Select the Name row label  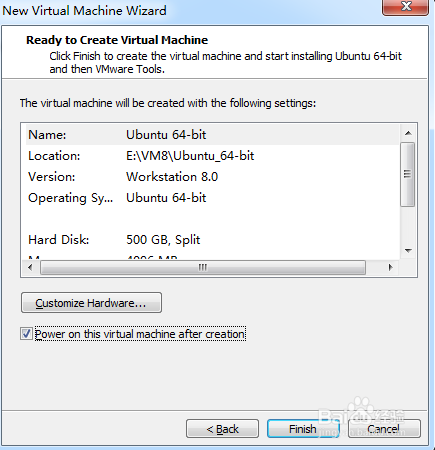click(47, 135)
